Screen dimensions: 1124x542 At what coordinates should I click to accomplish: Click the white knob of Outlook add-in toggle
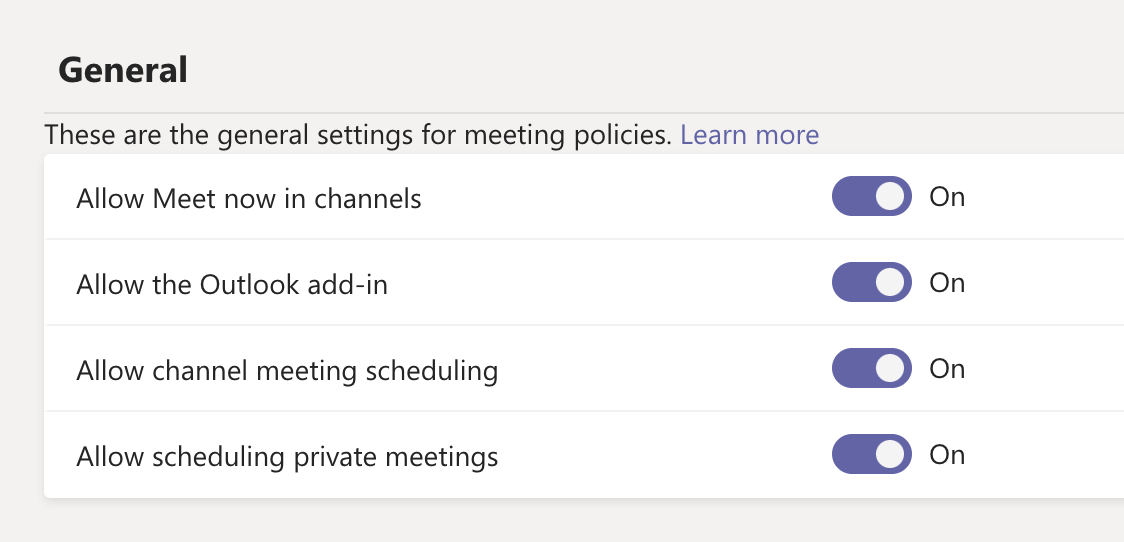(x=890, y=283)
